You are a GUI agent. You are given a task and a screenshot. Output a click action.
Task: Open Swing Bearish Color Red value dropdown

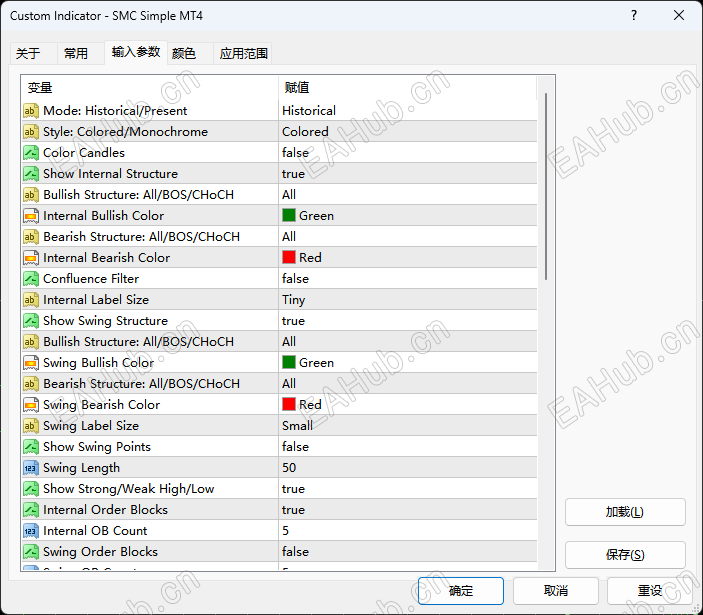coord(408,405)
